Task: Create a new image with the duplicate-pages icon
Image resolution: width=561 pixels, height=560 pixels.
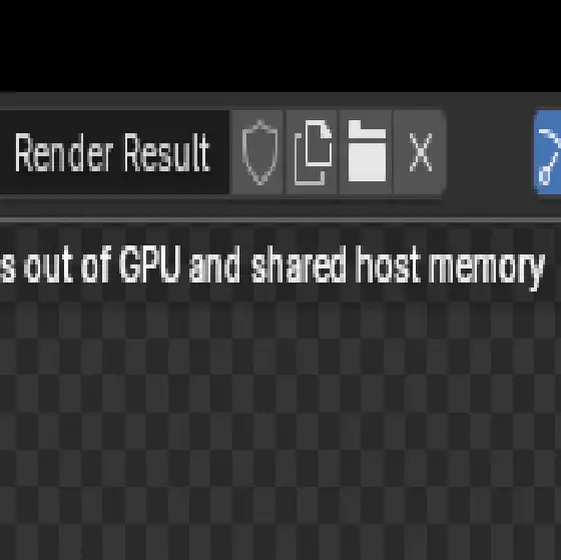Action: coord(312,152)
